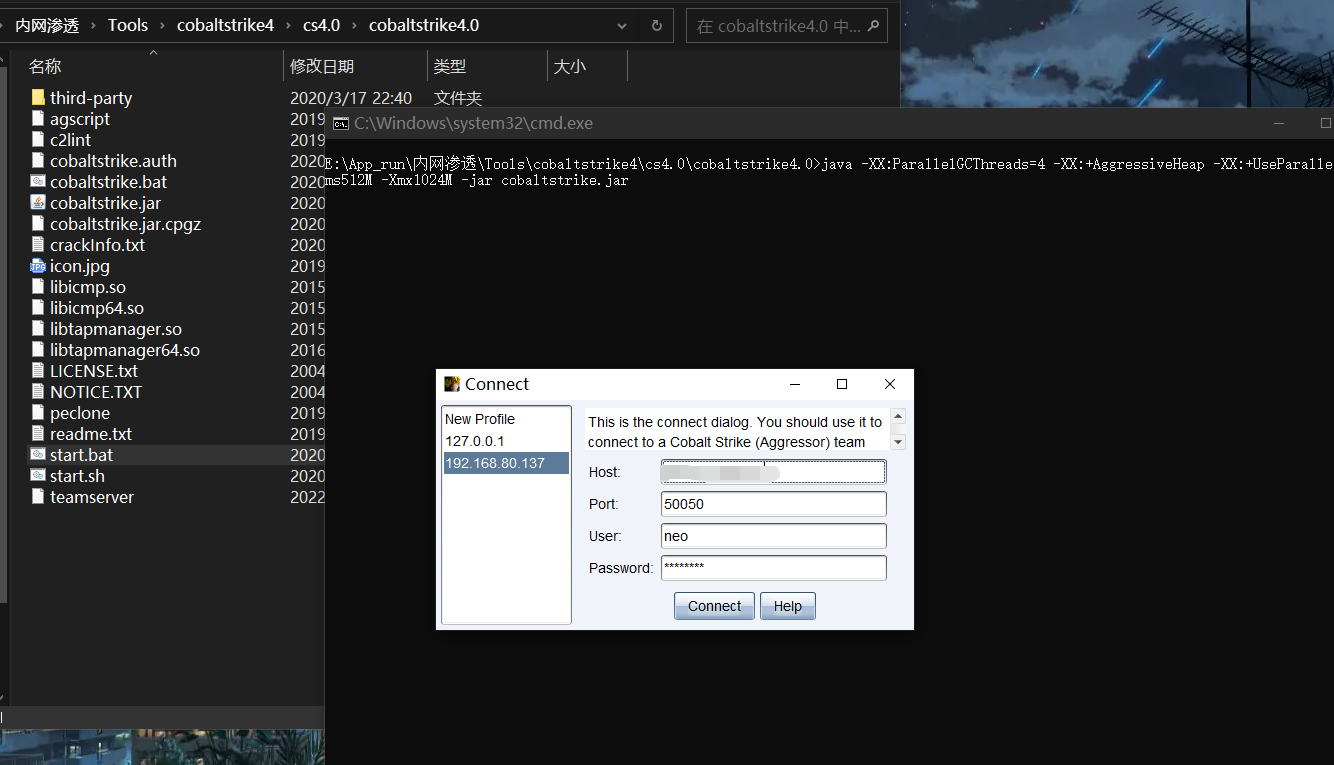
Task: Click the icon.jpg image file icon
Action: [38, 265]
